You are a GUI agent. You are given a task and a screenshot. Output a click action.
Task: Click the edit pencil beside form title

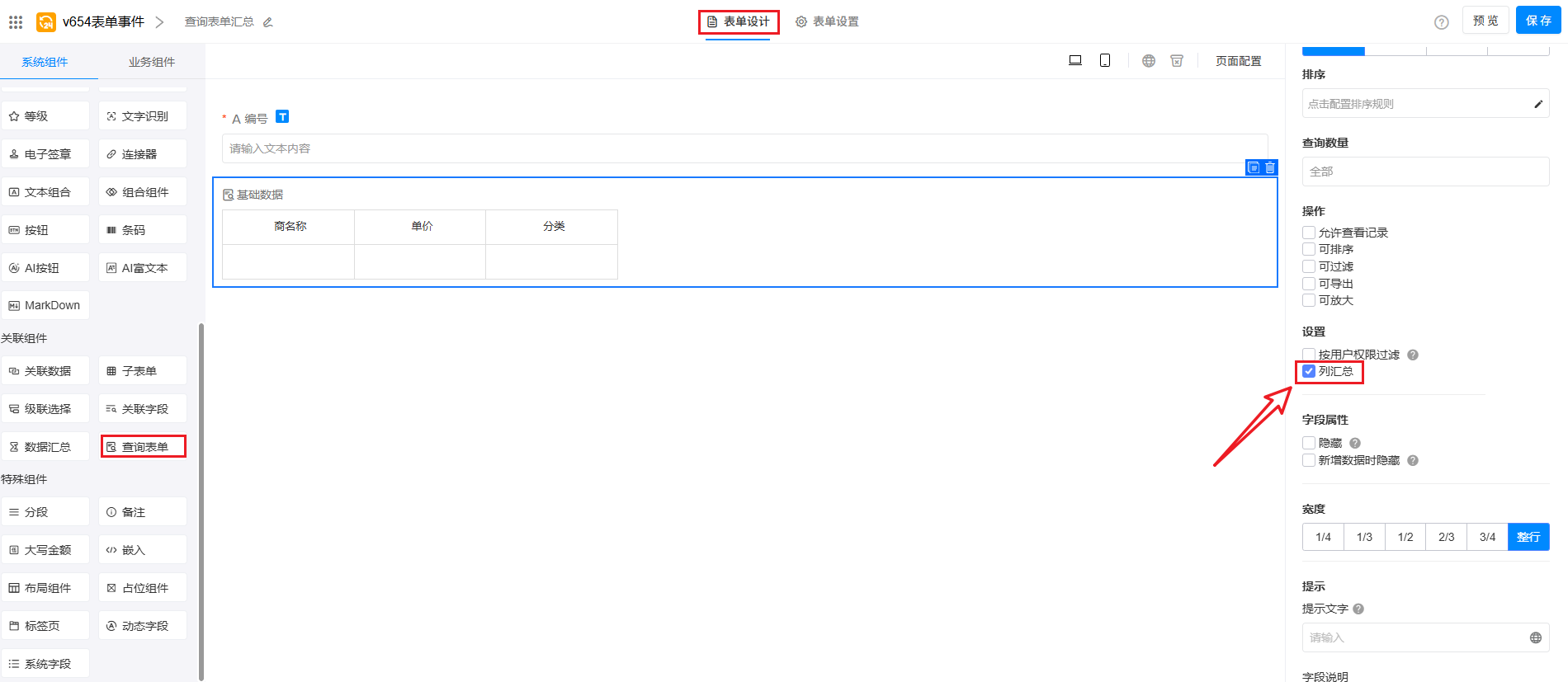tap(267, 22)
